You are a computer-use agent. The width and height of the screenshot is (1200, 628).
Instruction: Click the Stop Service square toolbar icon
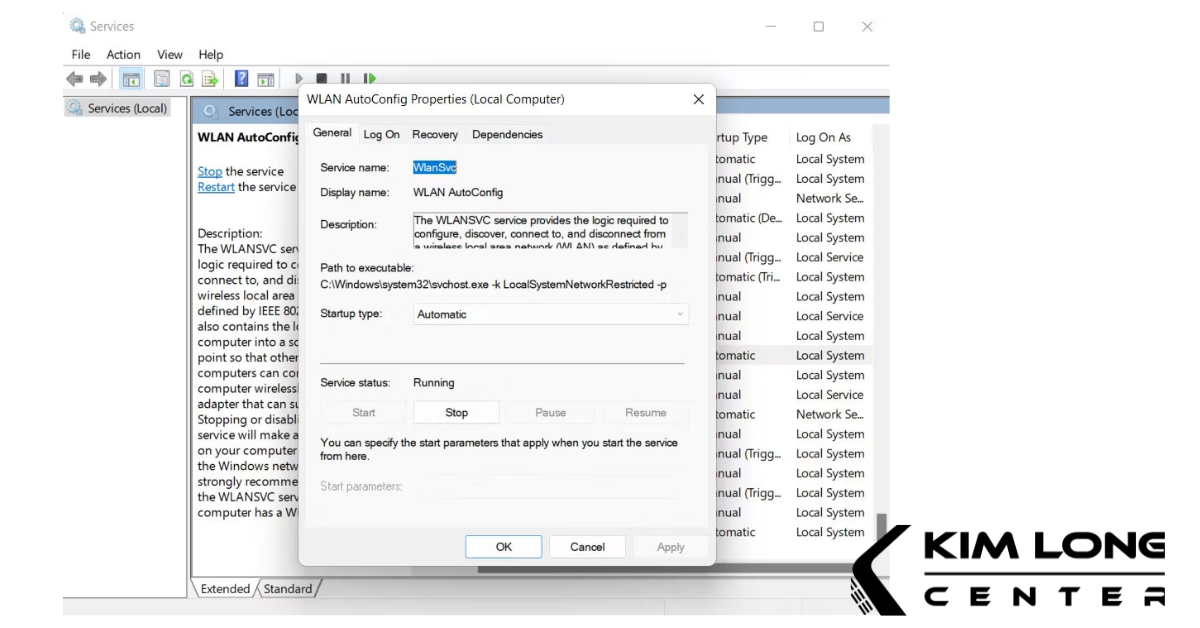click(321, 79)
